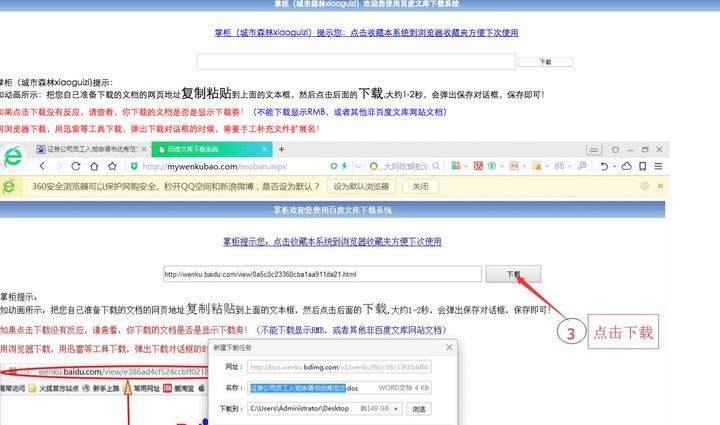Click the green circular icon left of lightning bolt
Viewport: 720px width, 425px height.
point(334,166)
